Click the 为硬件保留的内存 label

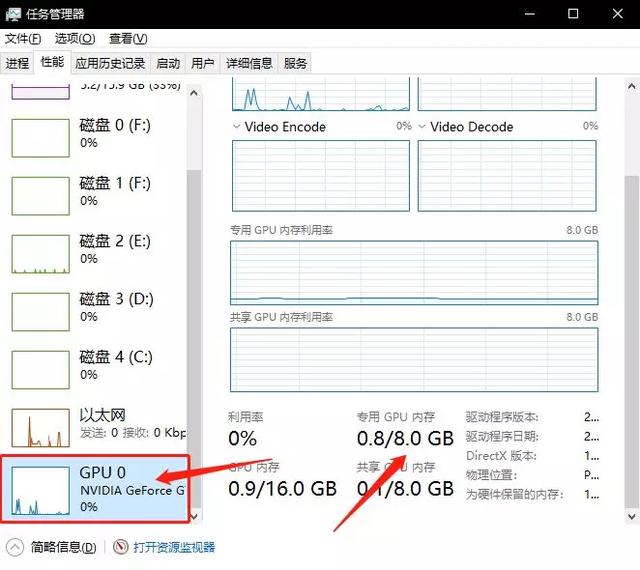514,494
